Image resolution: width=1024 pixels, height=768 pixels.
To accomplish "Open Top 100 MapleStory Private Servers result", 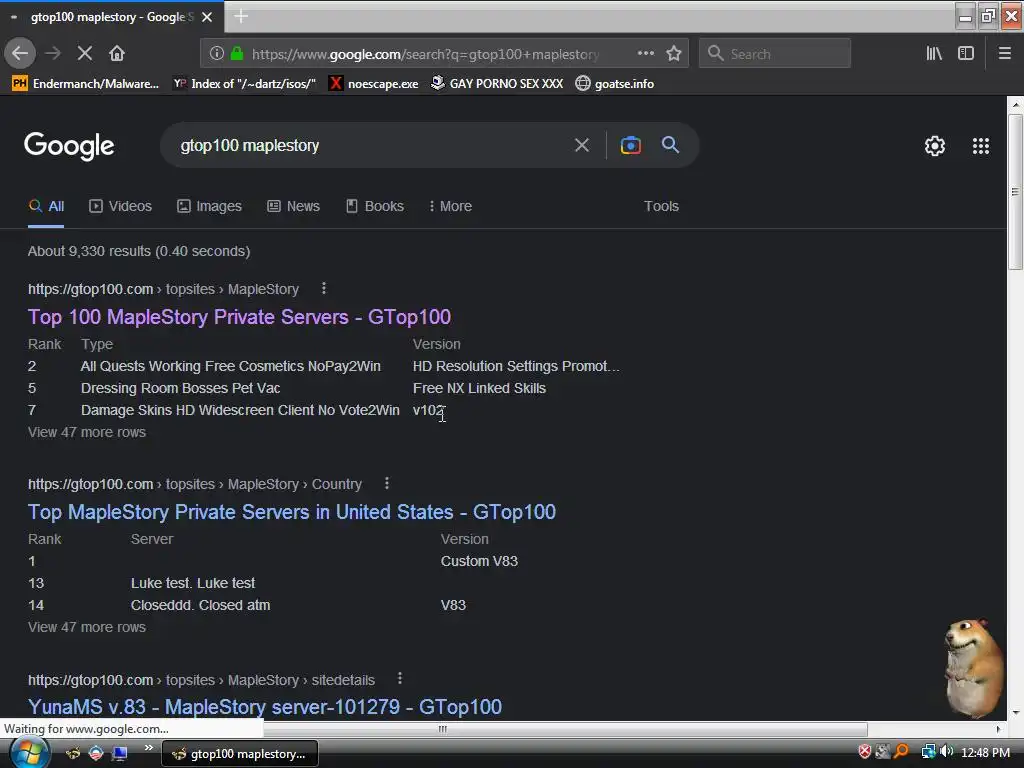I will [239, 317].
